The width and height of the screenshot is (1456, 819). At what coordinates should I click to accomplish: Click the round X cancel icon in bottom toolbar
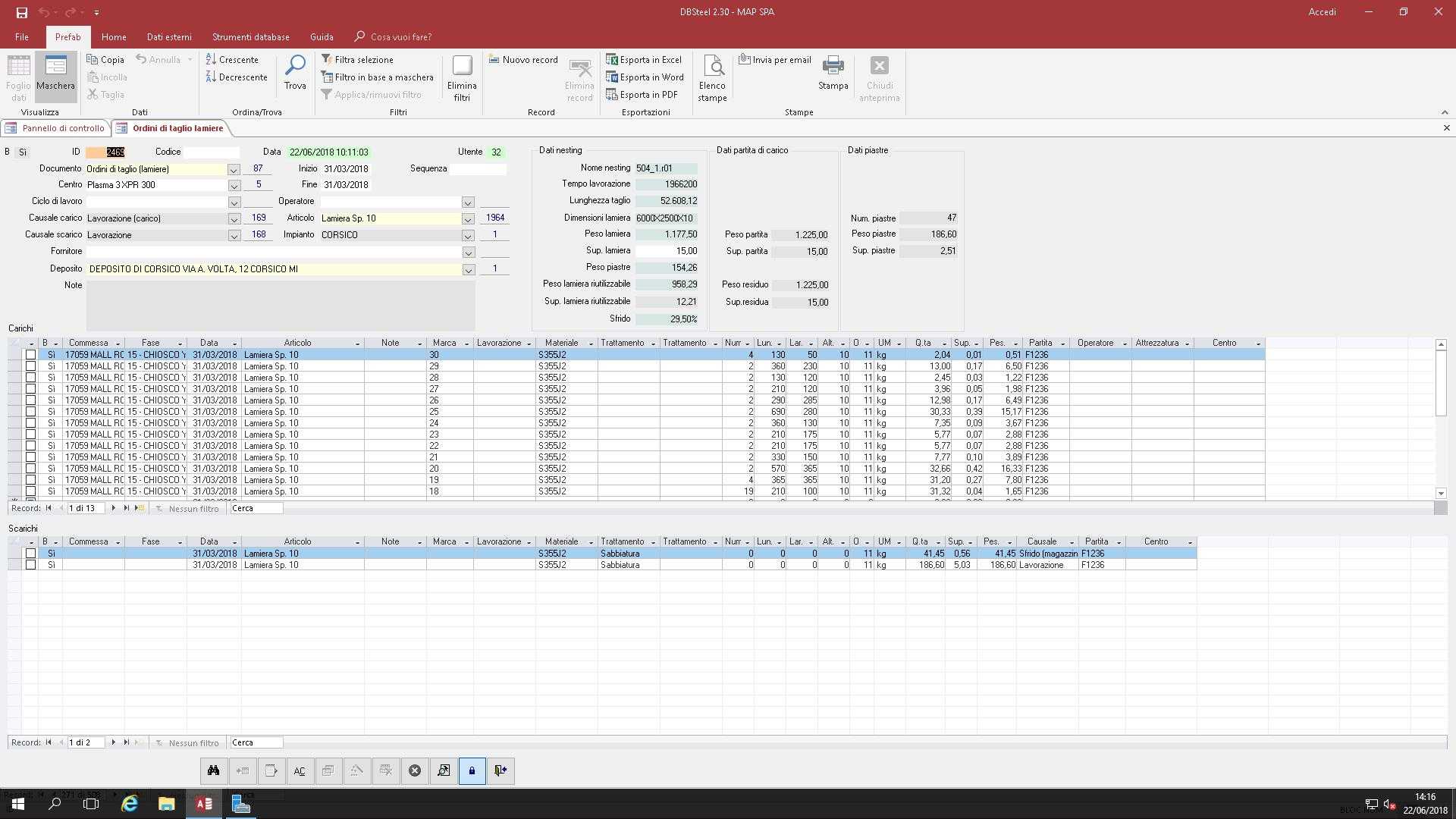pyautogui.click(x=415, y=770)
